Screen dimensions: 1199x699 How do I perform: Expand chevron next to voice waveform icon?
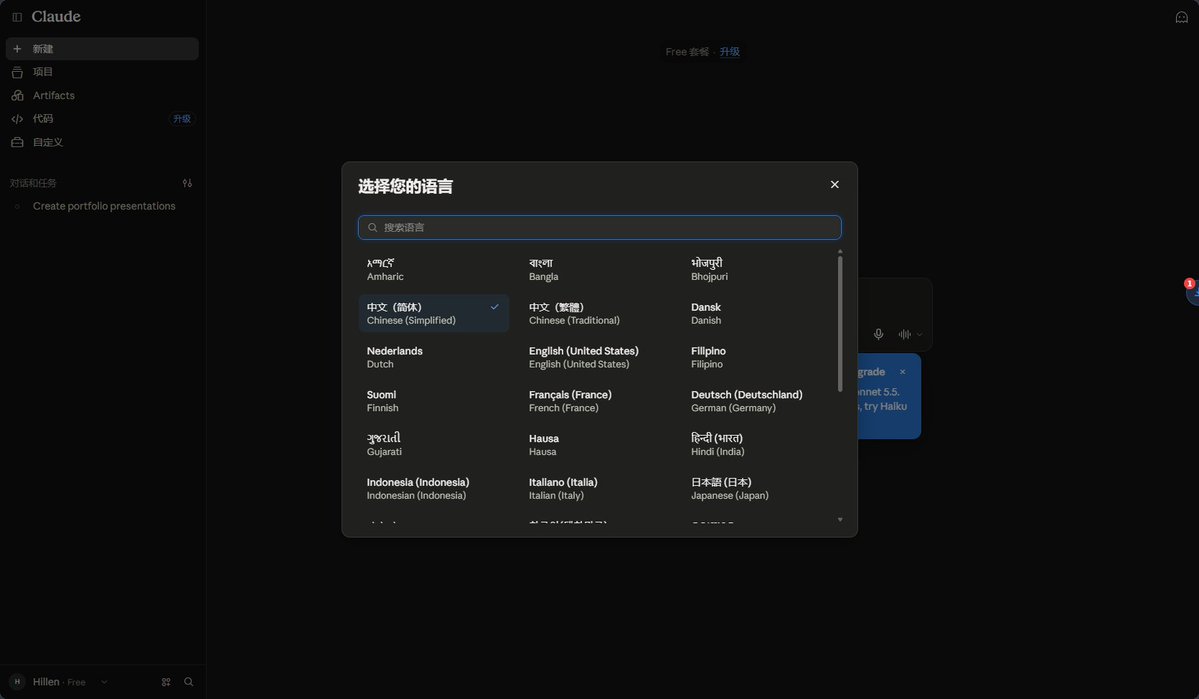tap(919, 334)
